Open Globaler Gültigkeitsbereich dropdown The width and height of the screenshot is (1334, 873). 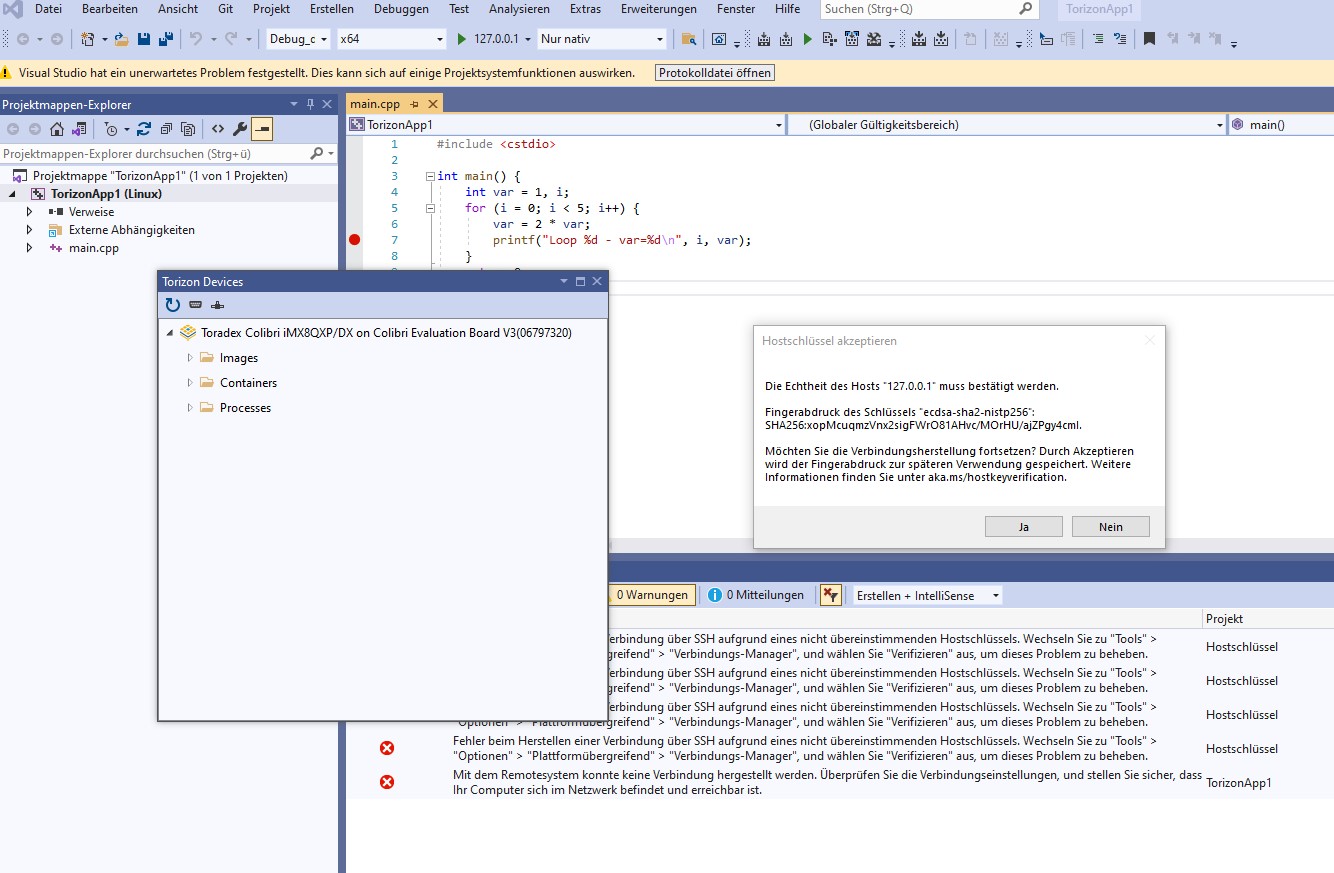[1005, 125]
